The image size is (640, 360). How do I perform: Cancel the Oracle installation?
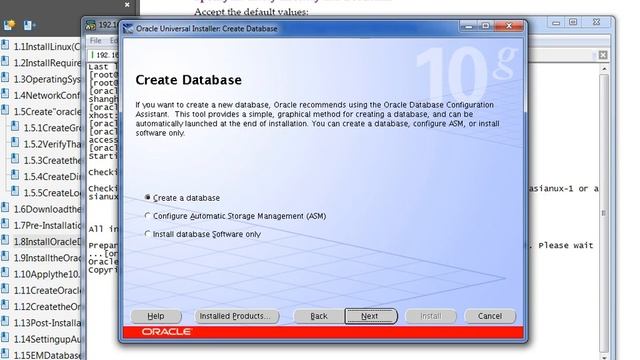(x=490, y=316)
